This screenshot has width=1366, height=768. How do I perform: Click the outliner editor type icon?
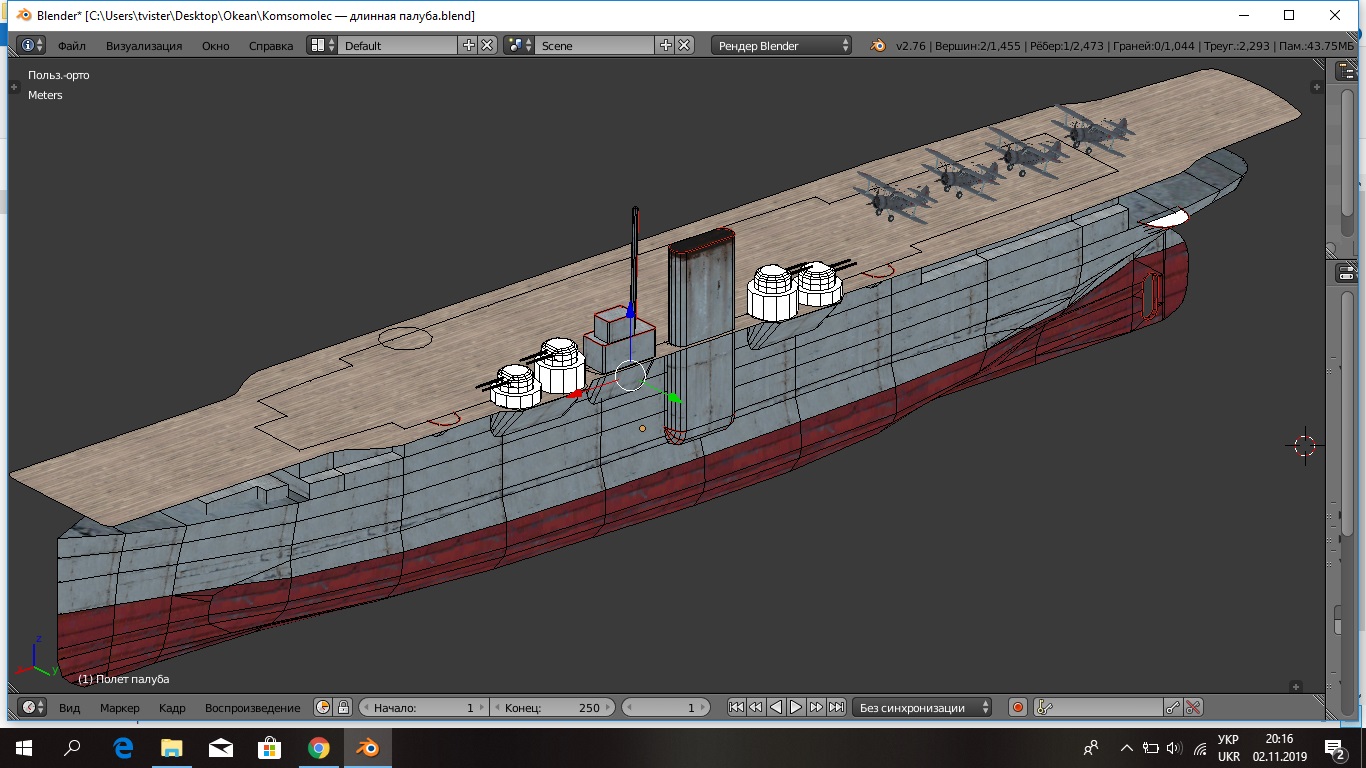click(1345, 71)
